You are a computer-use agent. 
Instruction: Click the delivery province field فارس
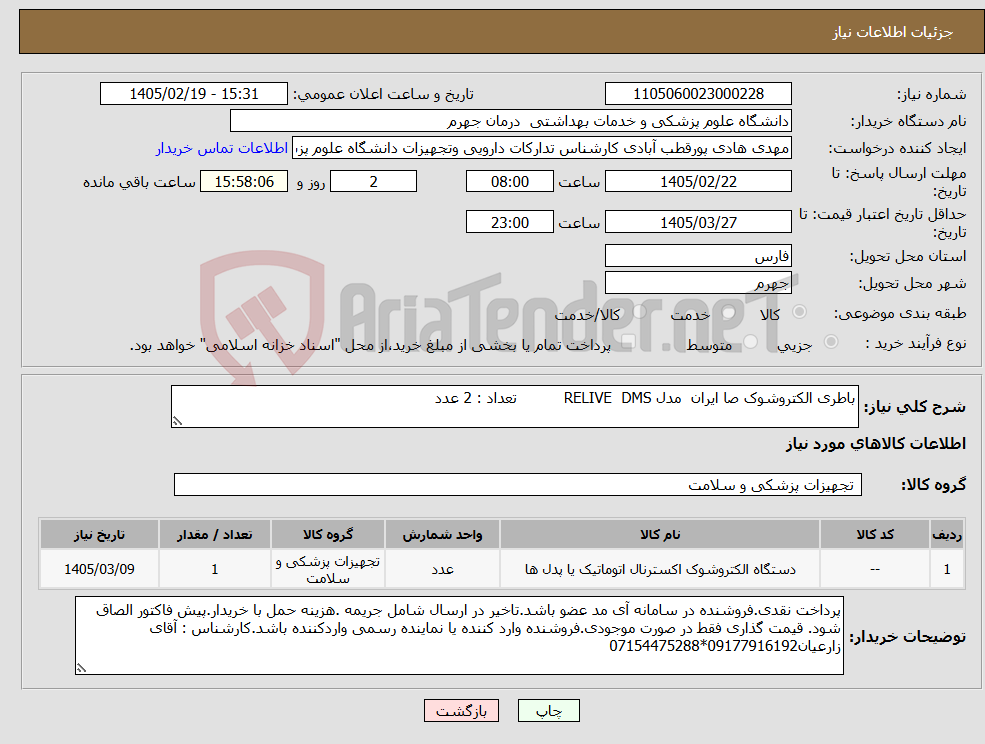pyautogui.click(x=698, y=256)
